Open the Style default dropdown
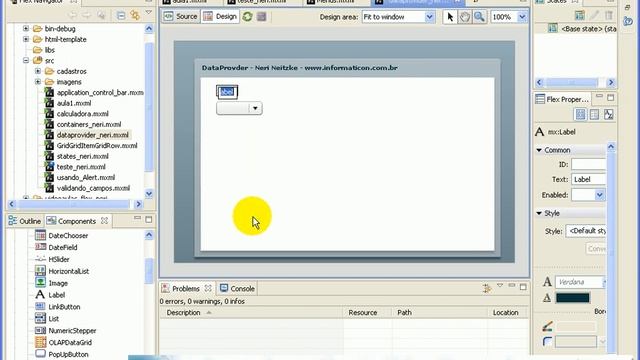640x360 pixels. (x=586, y=231)
